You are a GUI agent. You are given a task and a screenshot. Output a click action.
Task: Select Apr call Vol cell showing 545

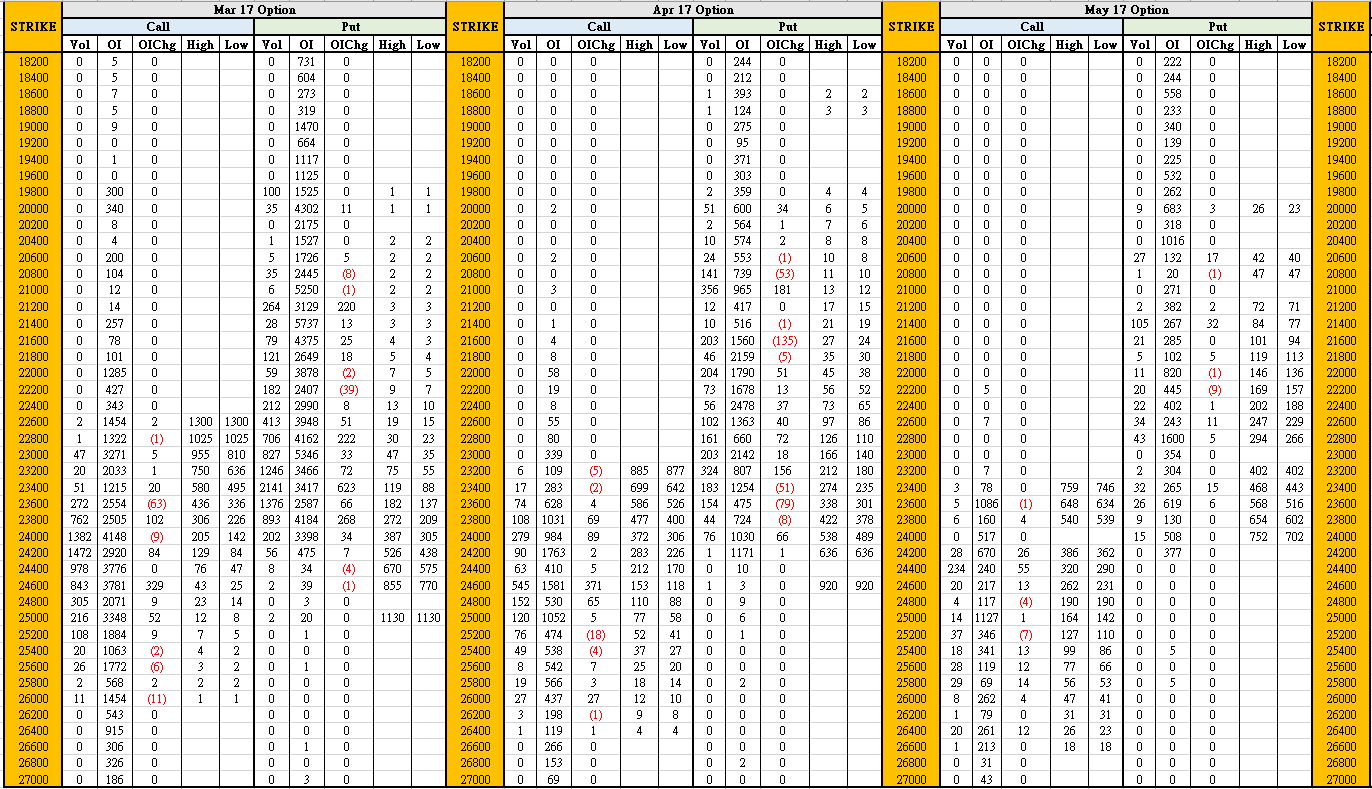(x=521, y=584)
